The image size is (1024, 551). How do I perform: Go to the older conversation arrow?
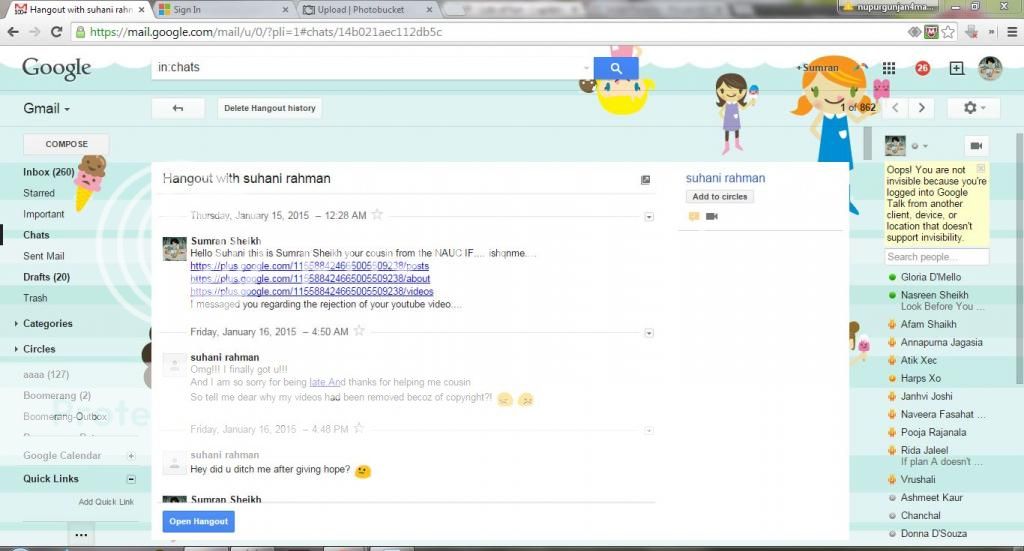pos(922,108)
